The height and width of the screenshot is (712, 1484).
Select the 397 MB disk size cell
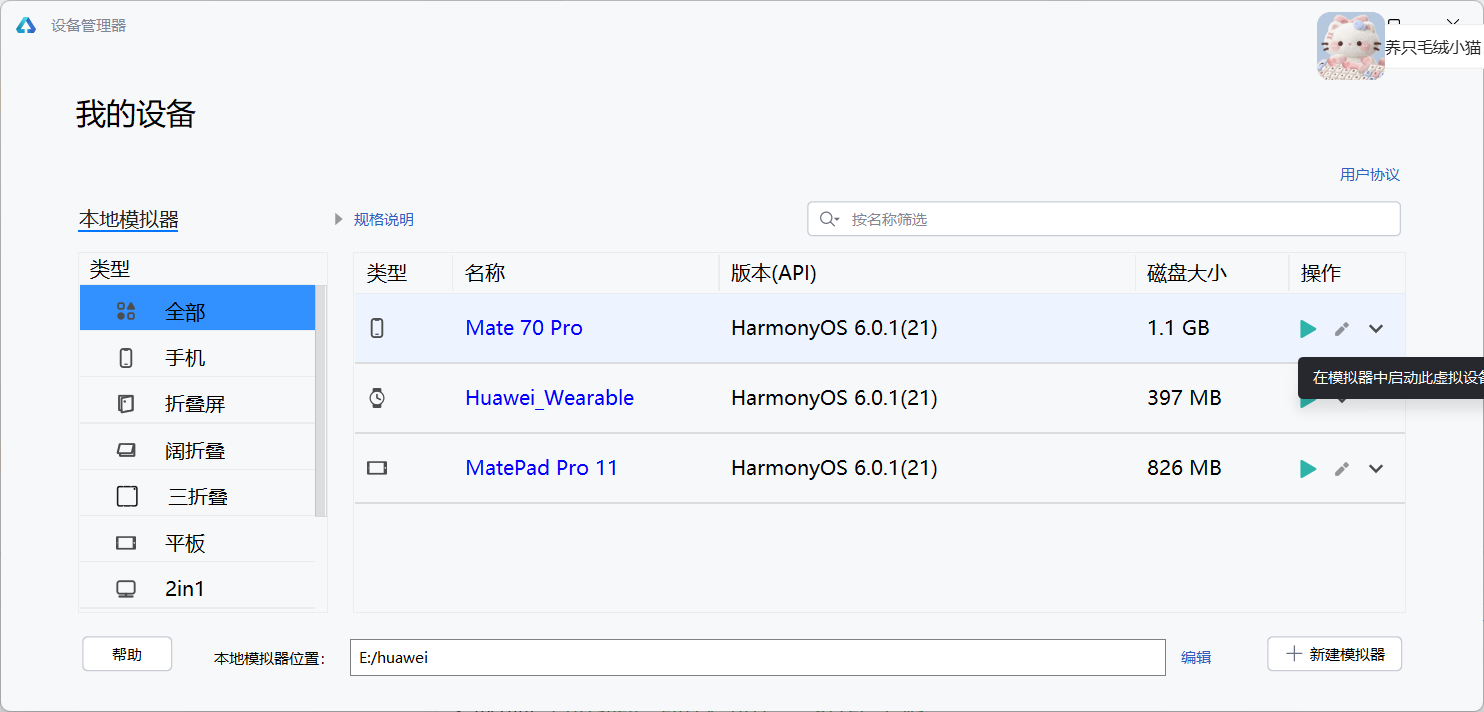click(1184, 398)
